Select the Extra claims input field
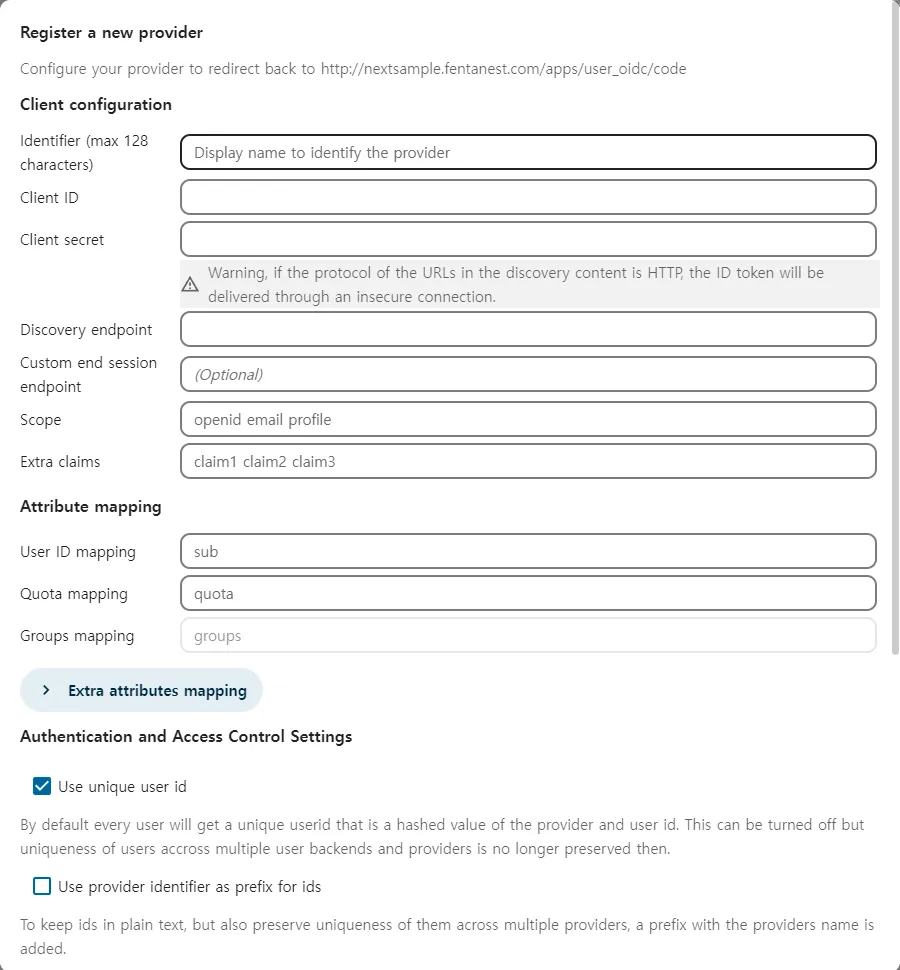The image size is (900, 970). (x=528, y=461)
